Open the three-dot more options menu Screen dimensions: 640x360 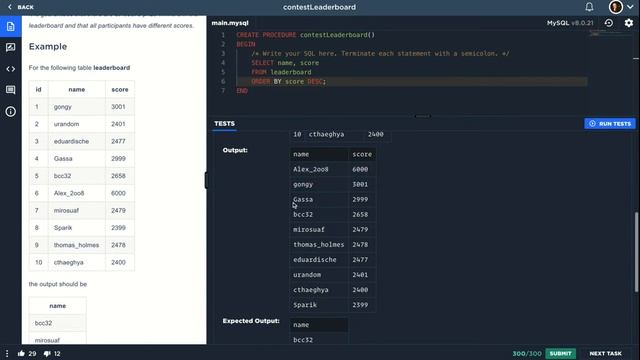coord(7,353)
